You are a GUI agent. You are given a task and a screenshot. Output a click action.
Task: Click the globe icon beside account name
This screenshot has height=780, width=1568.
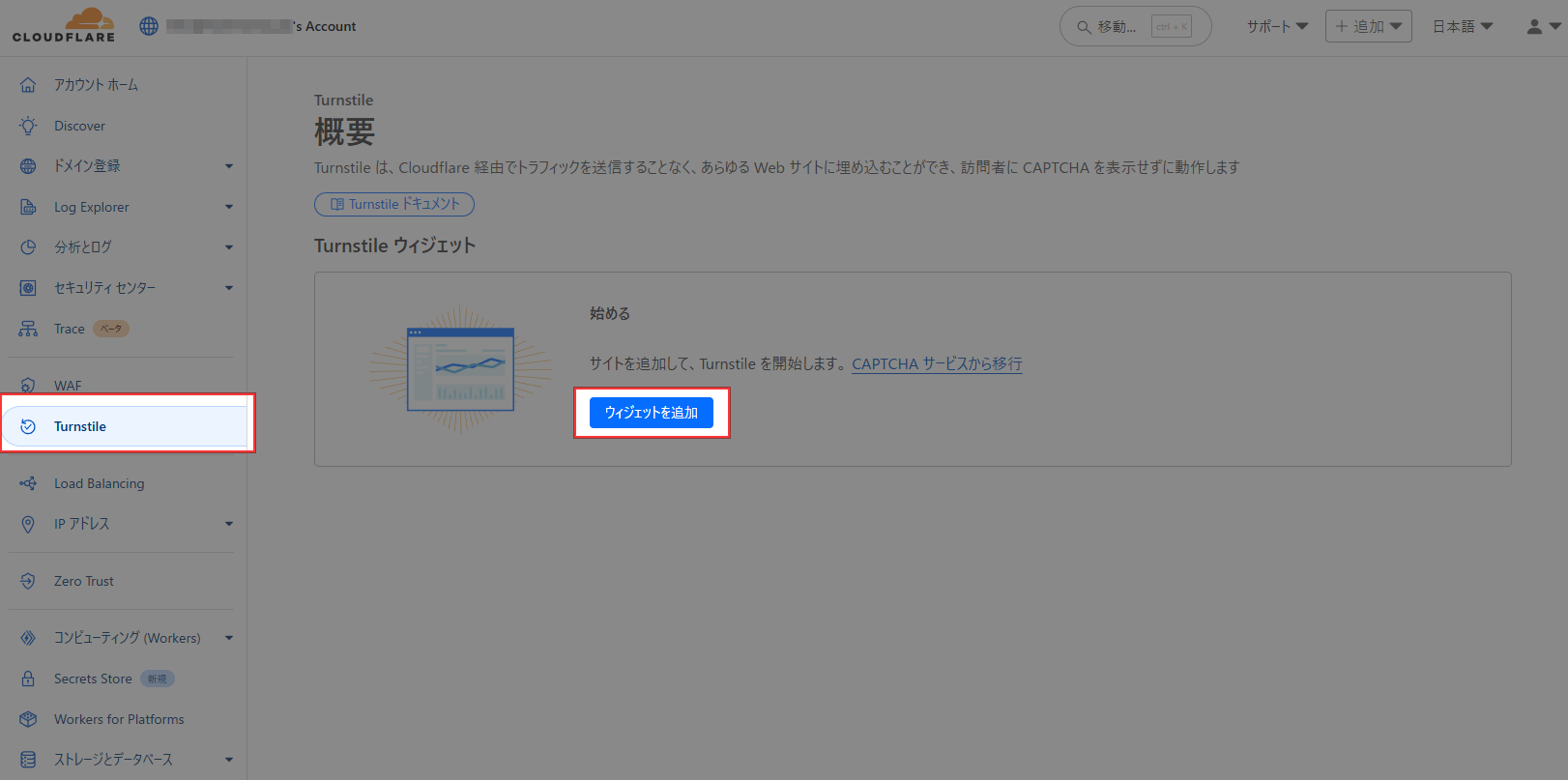[x=149, y=26]
